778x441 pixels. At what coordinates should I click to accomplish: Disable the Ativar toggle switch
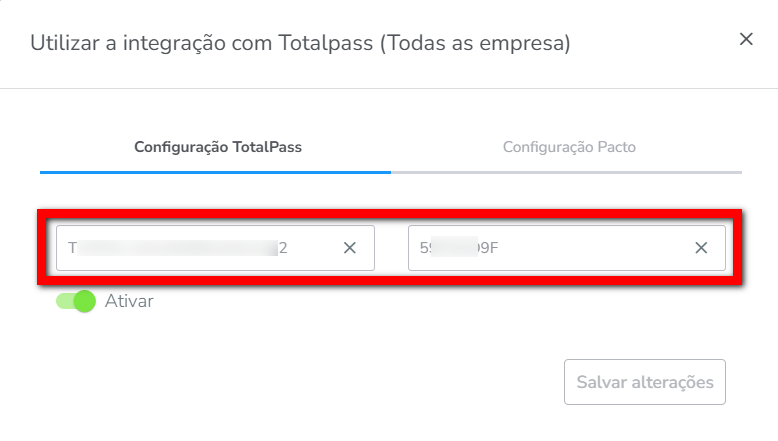[x=75, y=300]
